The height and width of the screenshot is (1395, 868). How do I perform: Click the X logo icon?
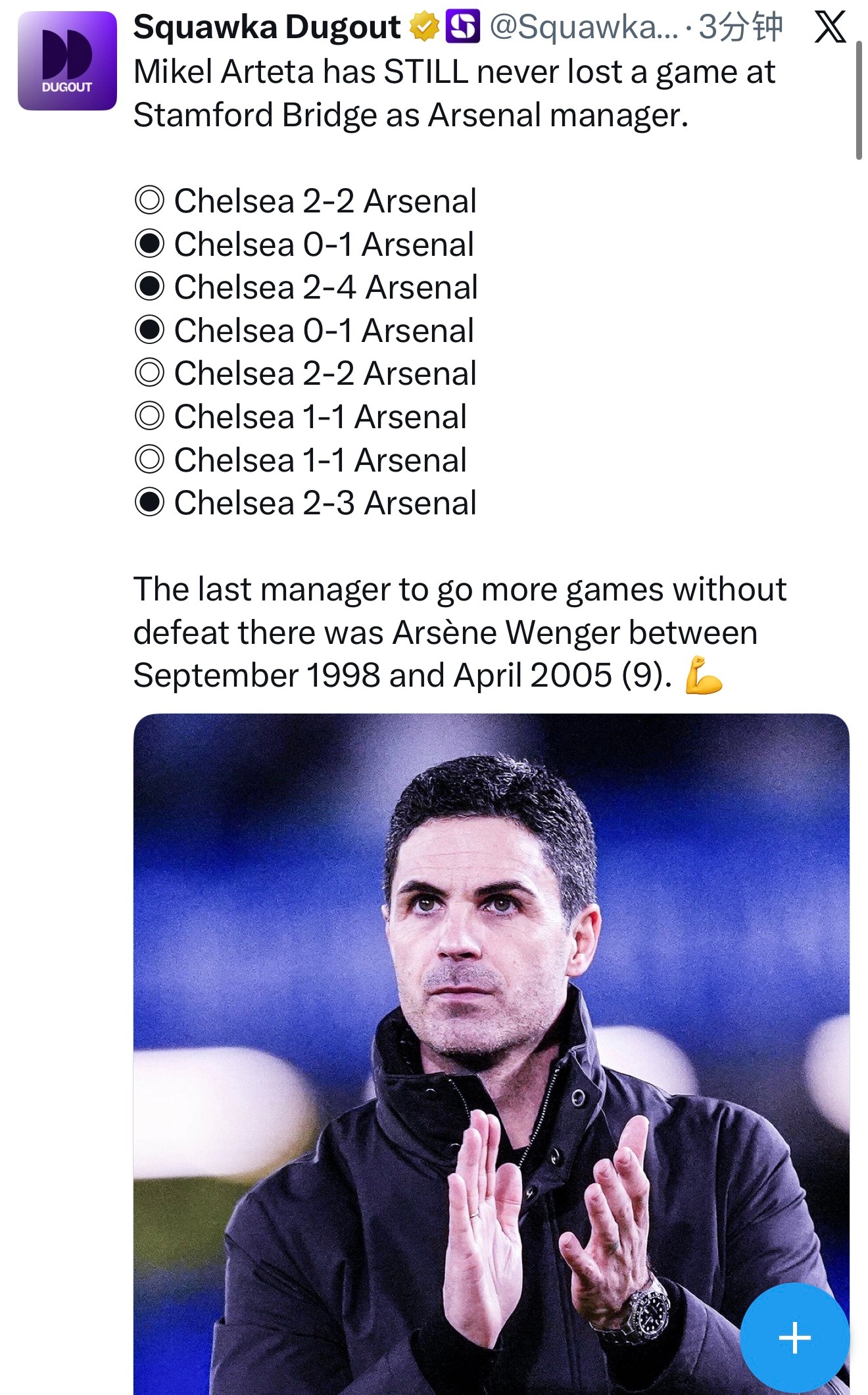click(x=830, y=28)
